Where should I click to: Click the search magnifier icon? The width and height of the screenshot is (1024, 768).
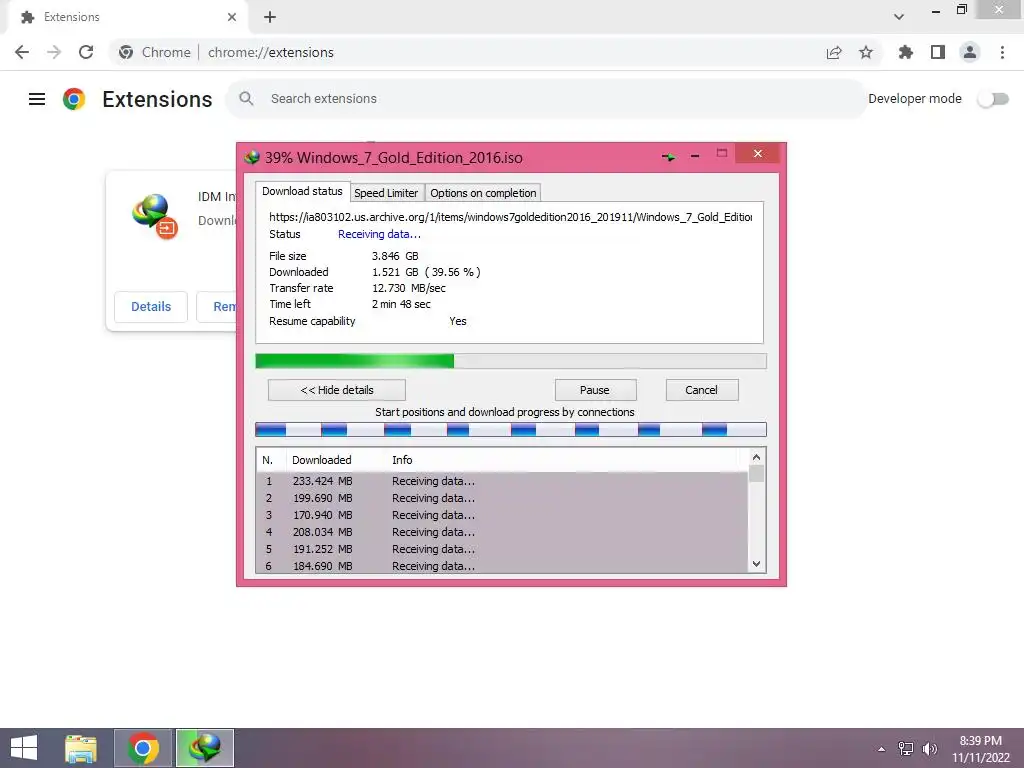coord(246,99)
